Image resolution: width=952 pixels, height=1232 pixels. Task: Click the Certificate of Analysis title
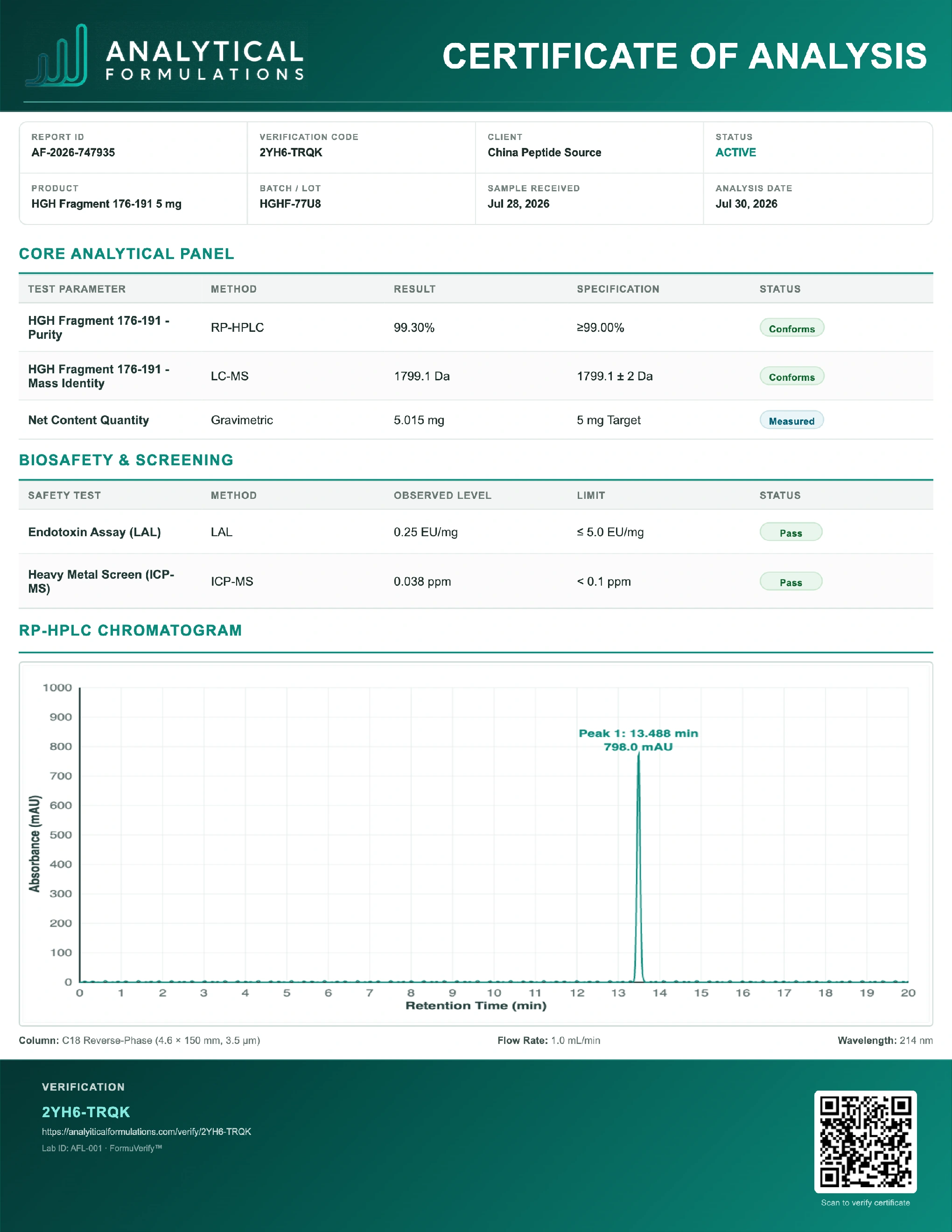point(685,56)
